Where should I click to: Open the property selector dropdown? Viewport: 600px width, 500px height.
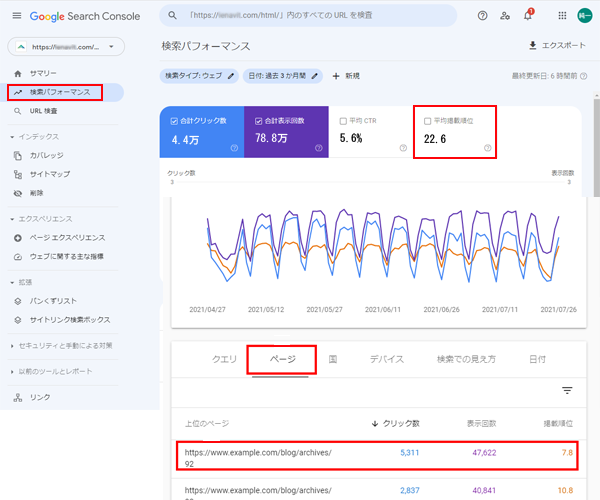[x=66, y=47]
